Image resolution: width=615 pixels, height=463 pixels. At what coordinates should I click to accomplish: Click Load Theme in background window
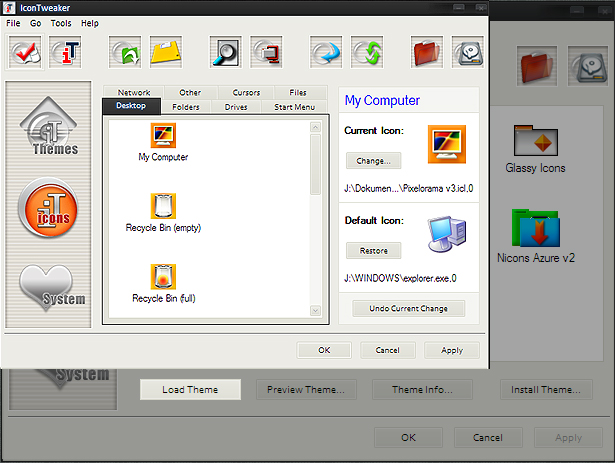click(190, 390)
